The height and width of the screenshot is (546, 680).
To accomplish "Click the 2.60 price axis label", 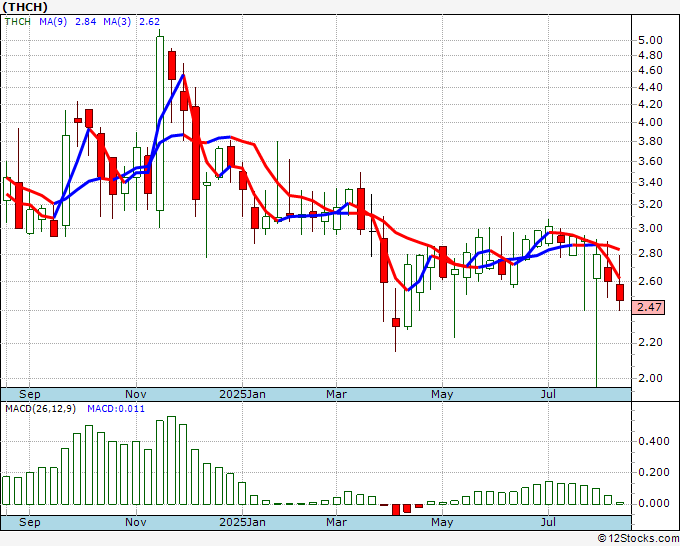I will (651, 281).
